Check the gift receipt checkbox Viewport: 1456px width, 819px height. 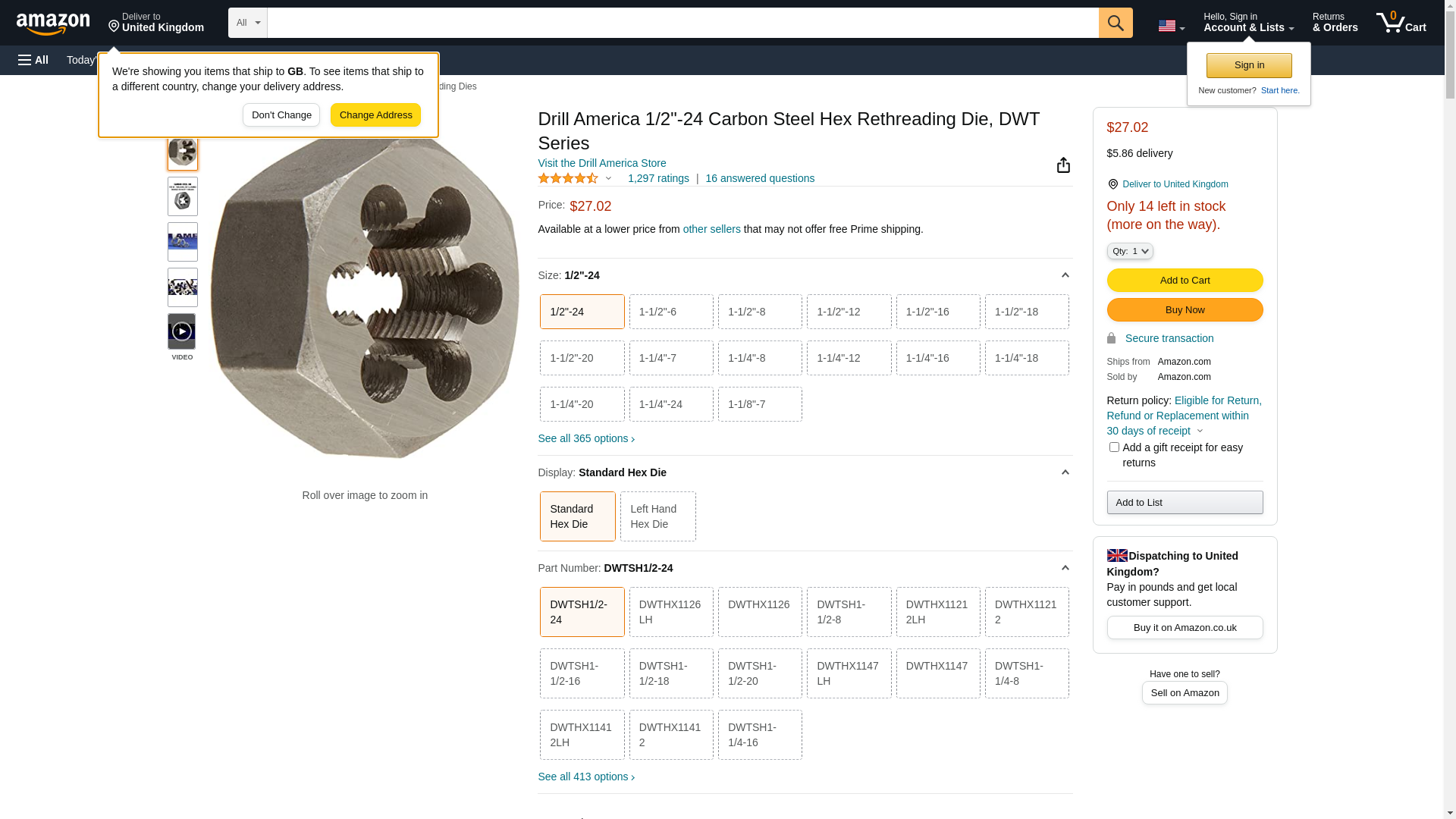1114,447
